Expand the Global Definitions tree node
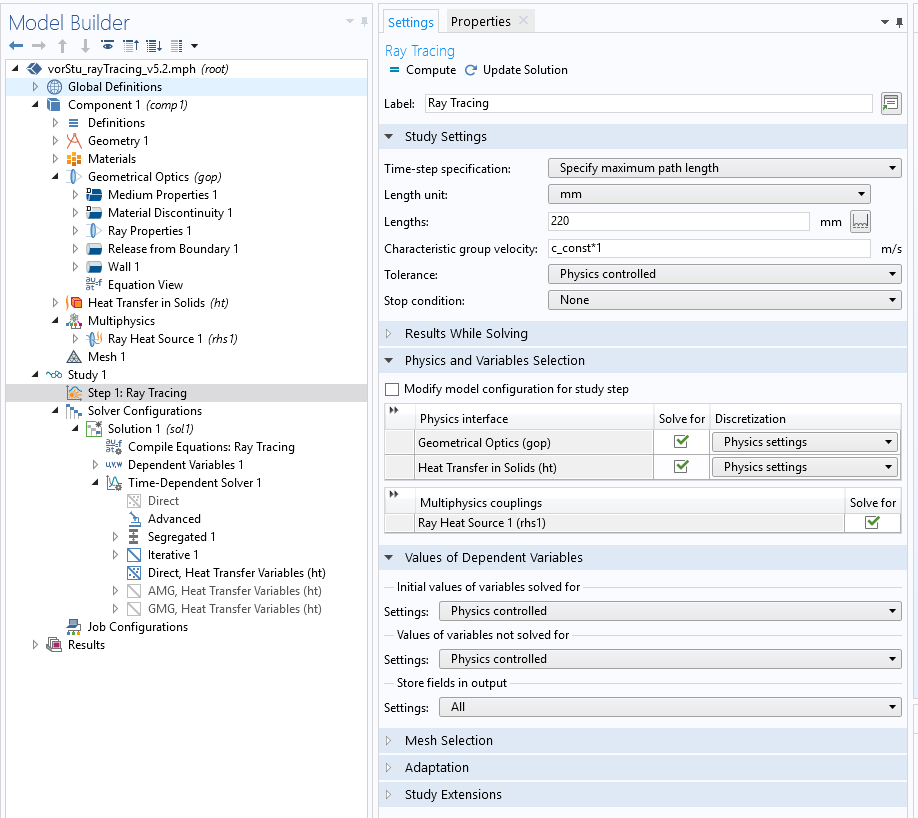918x818 pixels. tap(35, 87)
